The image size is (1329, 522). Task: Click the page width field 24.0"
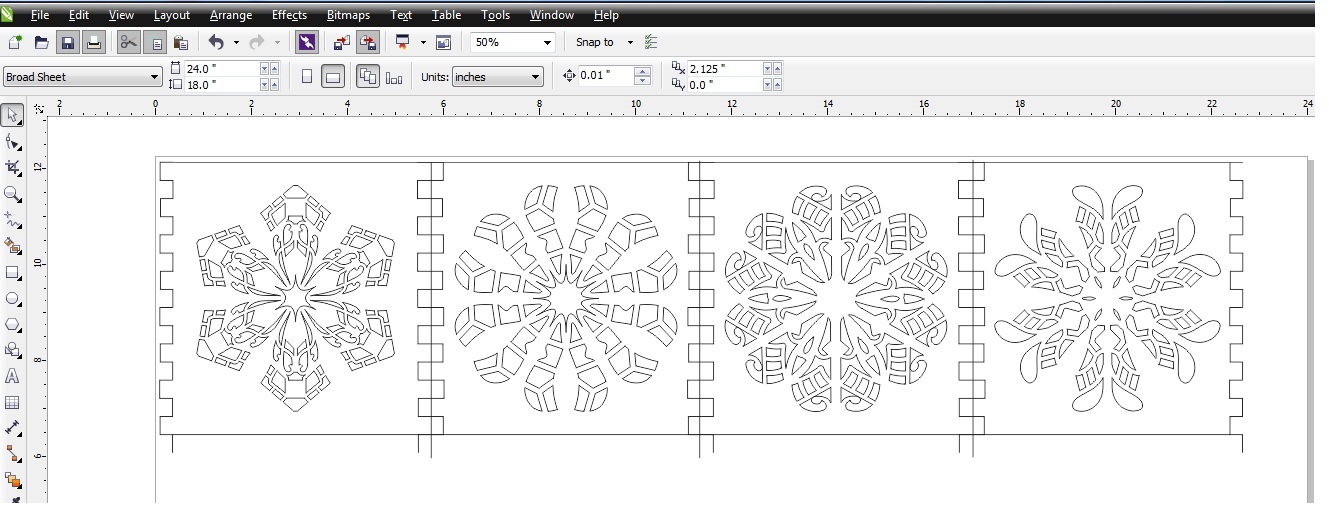[x=221, y=69]
